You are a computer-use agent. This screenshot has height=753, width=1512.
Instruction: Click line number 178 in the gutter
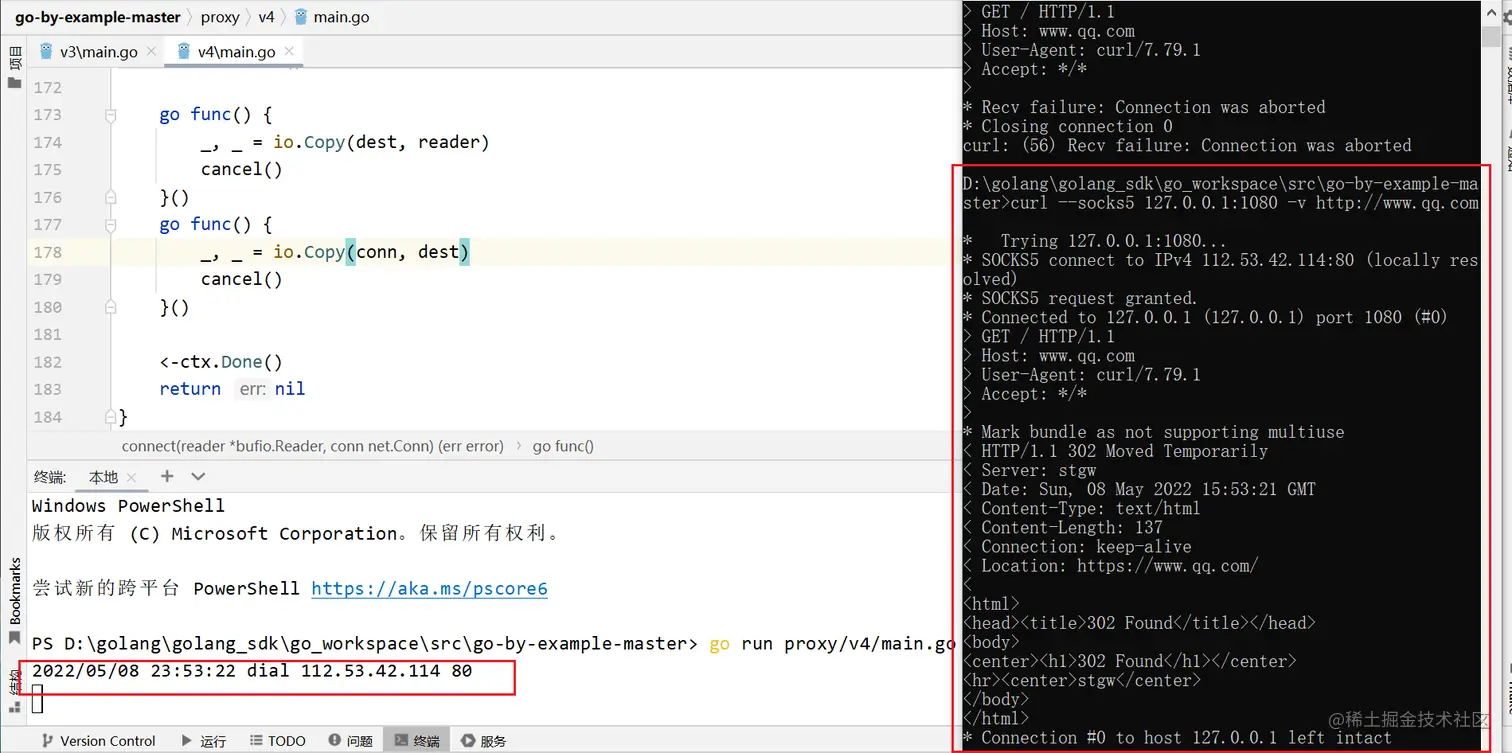47,252
